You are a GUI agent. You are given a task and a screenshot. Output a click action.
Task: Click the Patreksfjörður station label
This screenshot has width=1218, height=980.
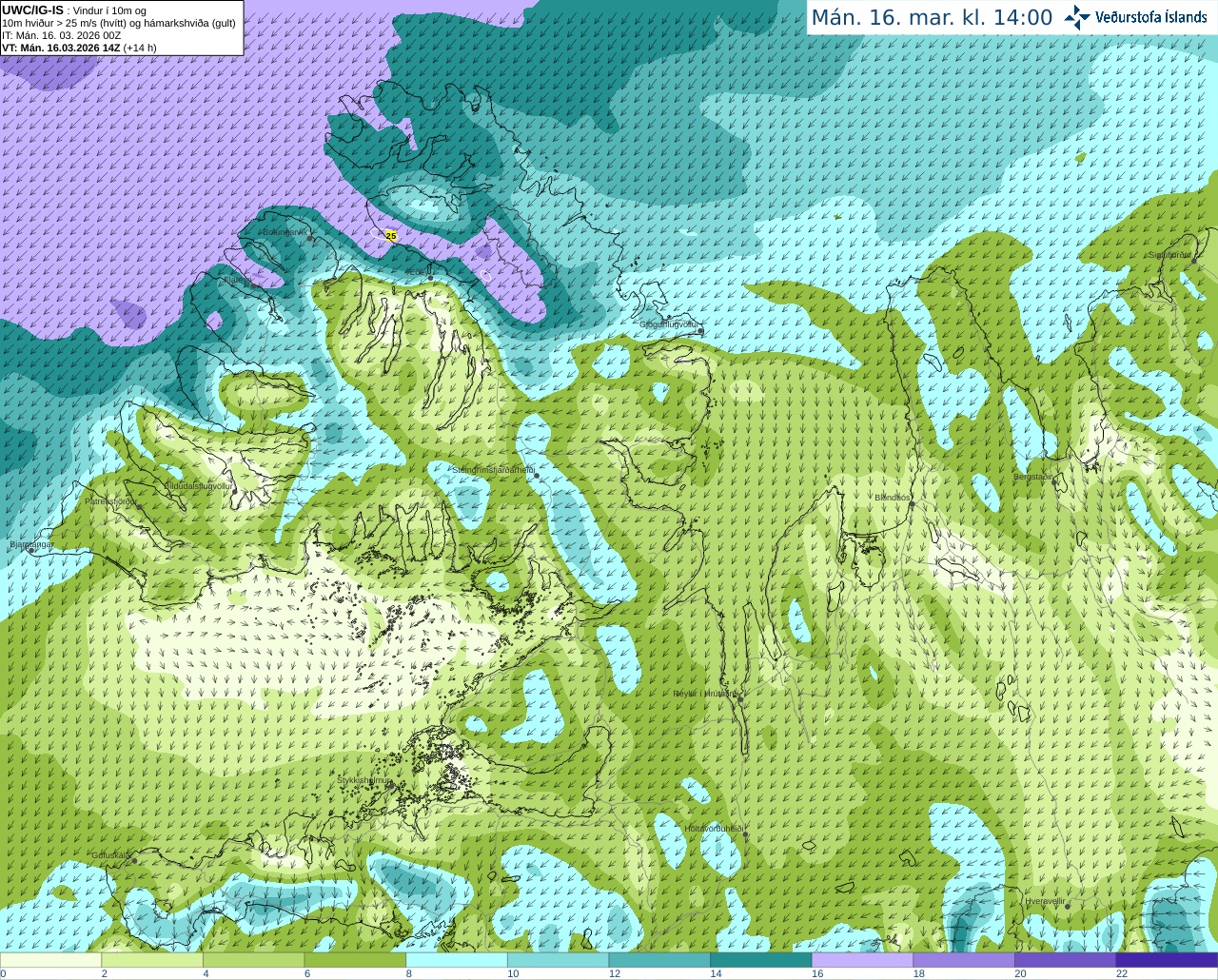(111, 500)
